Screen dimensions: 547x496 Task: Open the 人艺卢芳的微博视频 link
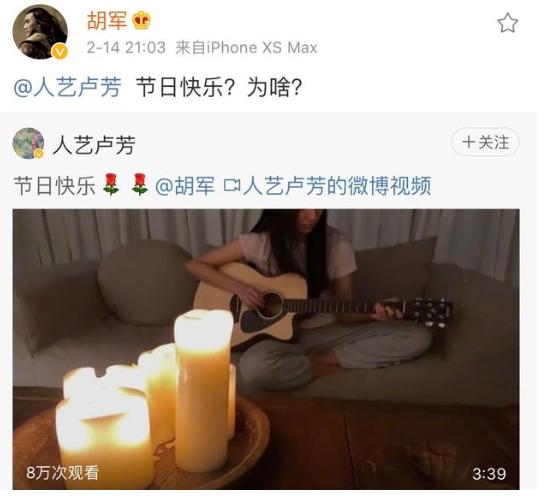337,185
